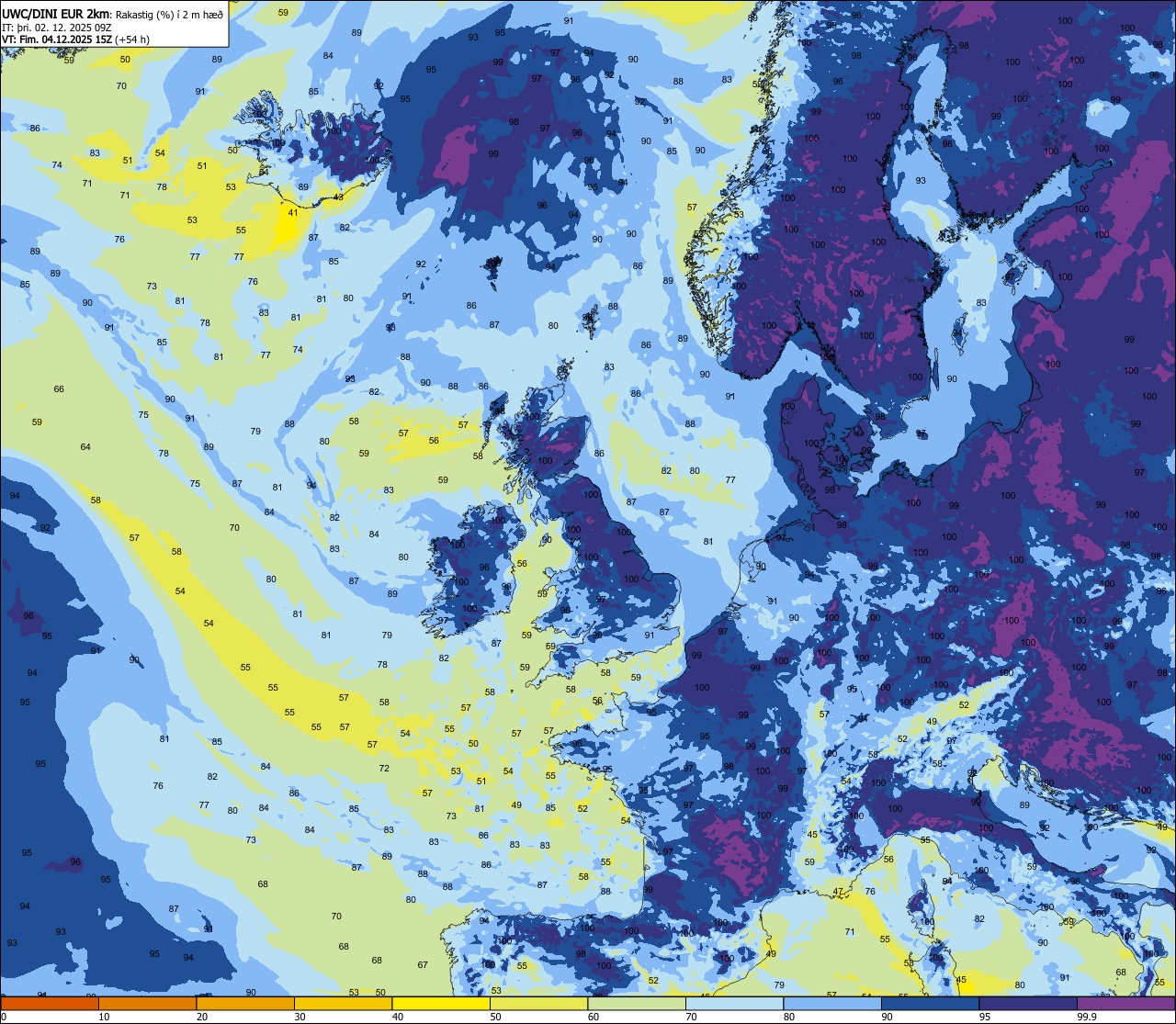Click the '10' label on the color scale
This screenshot has width=1176, height=1024.
click(x=104, y=1017)
